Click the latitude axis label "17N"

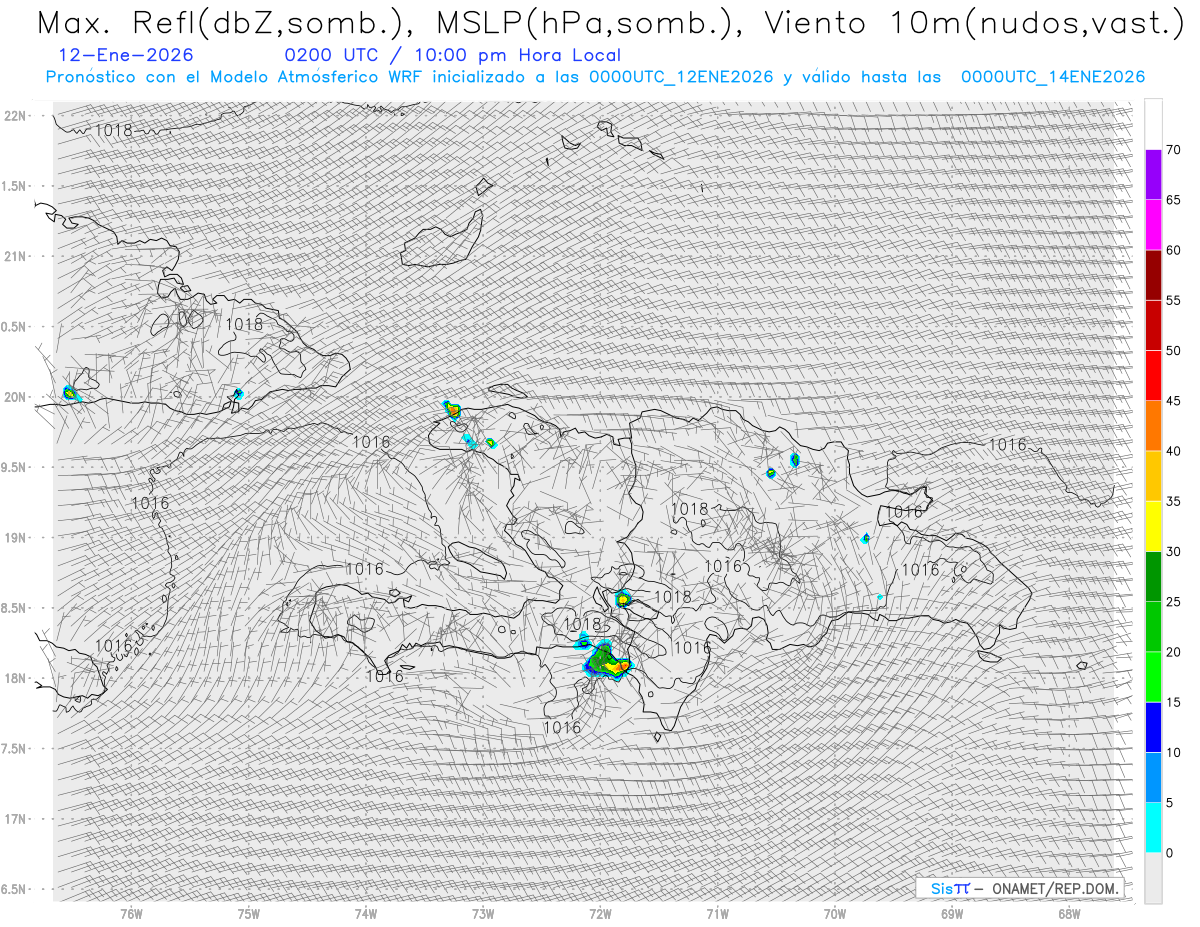[15, 819]
